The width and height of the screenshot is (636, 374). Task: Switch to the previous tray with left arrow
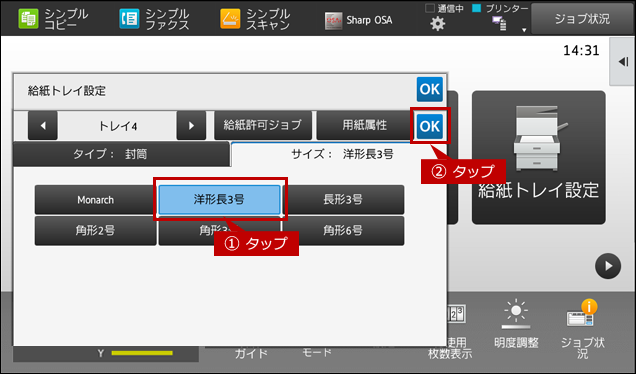(43, 126)
